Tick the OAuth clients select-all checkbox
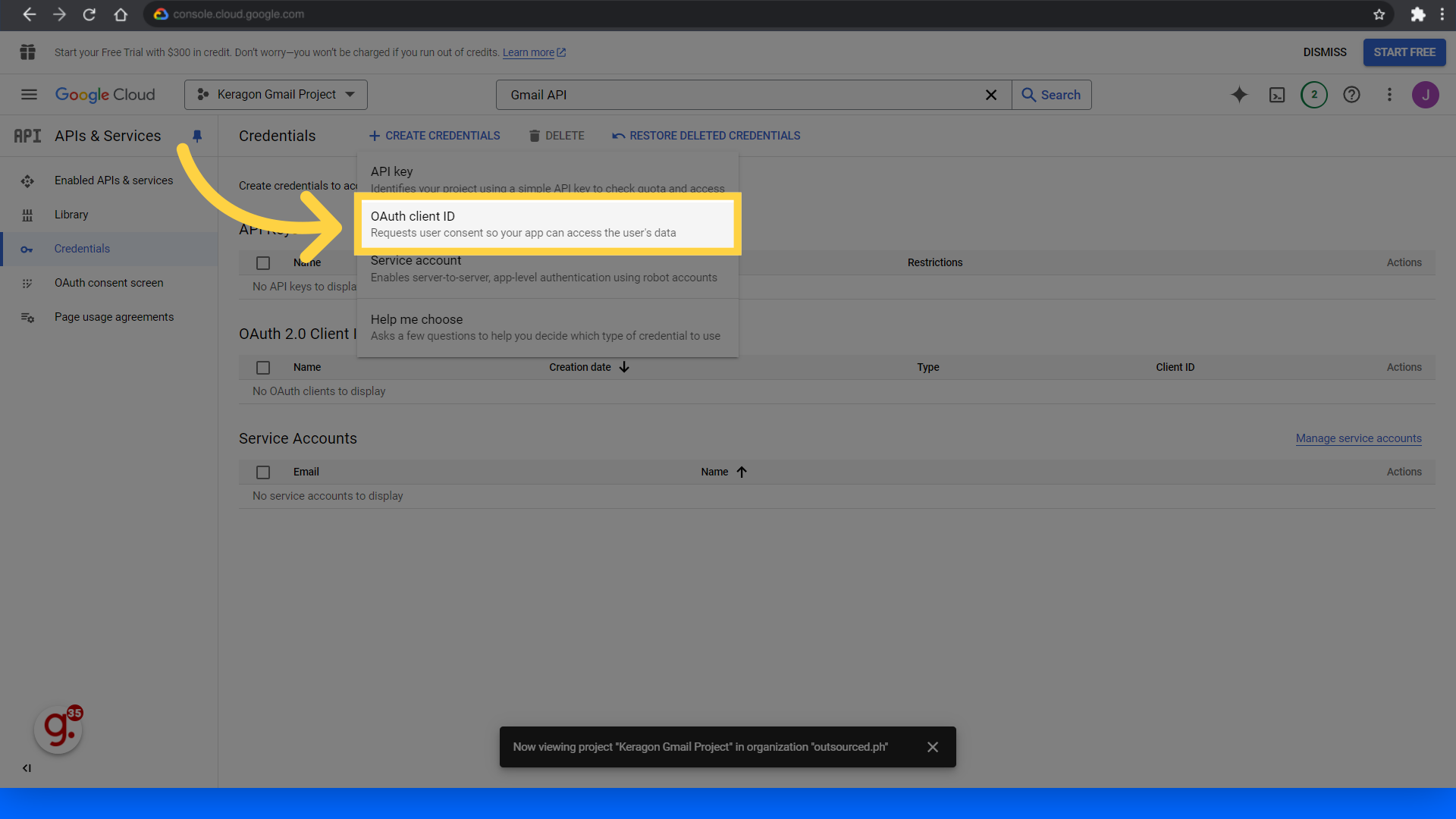The image size is (1456, 819). [263, 368]
